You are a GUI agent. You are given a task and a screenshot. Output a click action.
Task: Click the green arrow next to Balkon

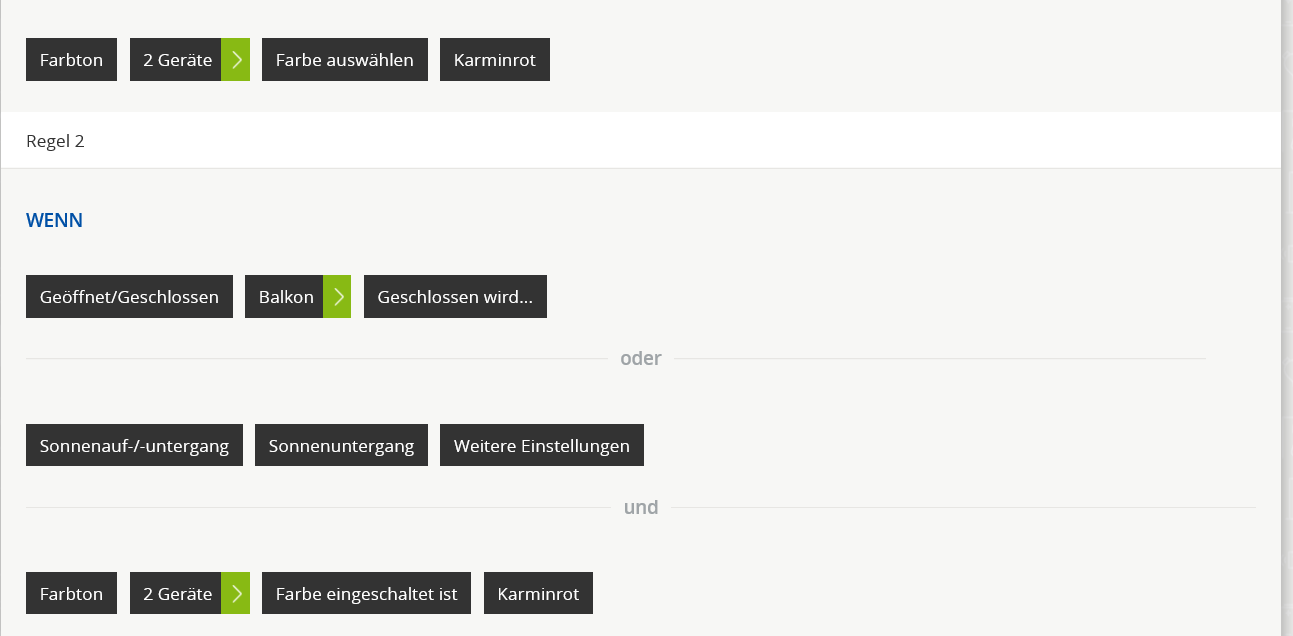[337, 297]
